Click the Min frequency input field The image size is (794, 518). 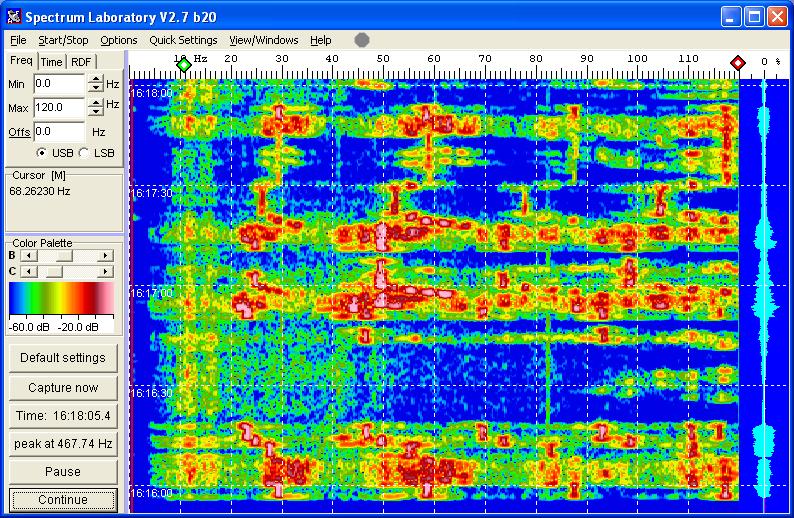(x=59, y=84)
